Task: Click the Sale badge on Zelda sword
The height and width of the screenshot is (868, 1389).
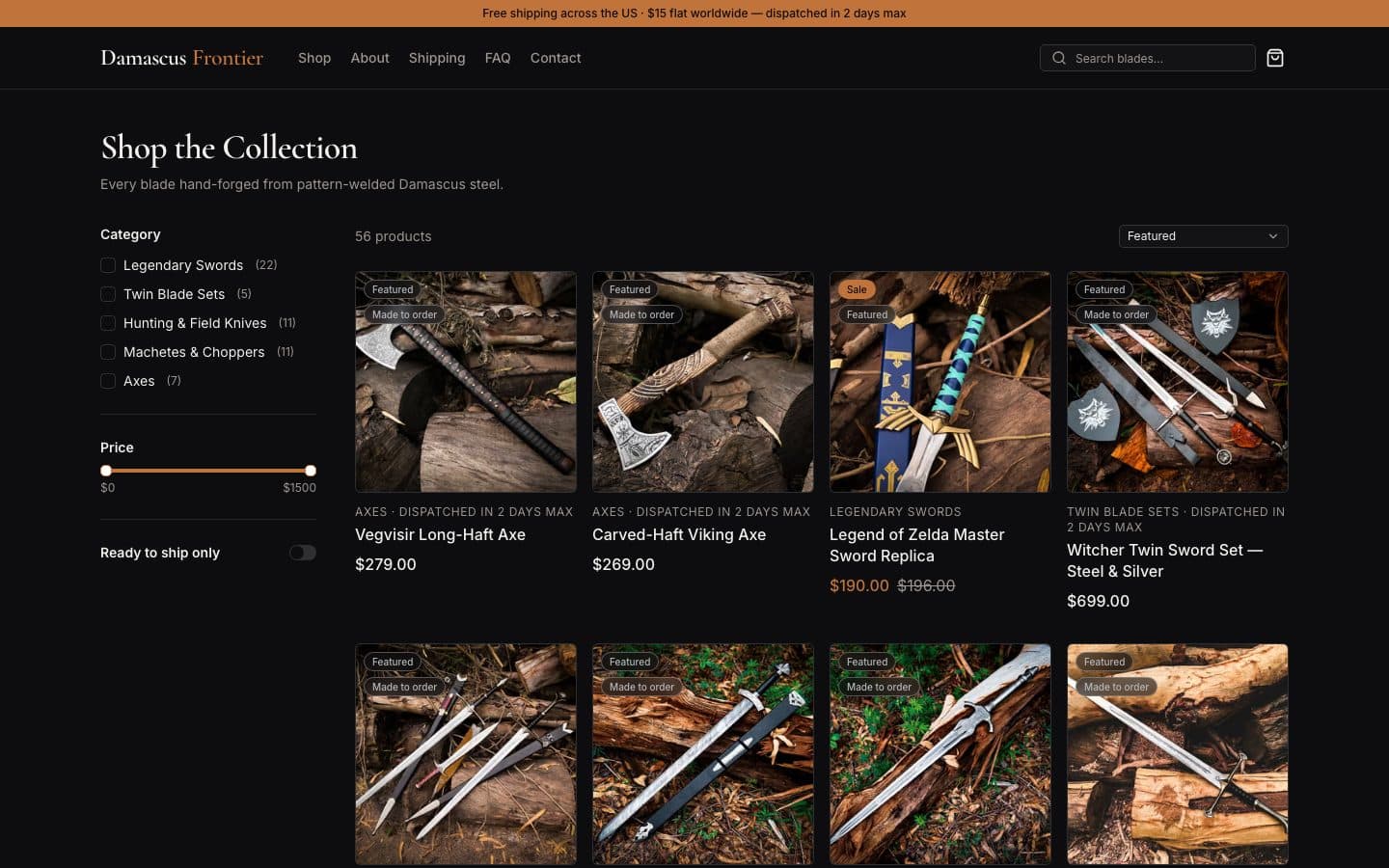Action: (x=857, y=289)
